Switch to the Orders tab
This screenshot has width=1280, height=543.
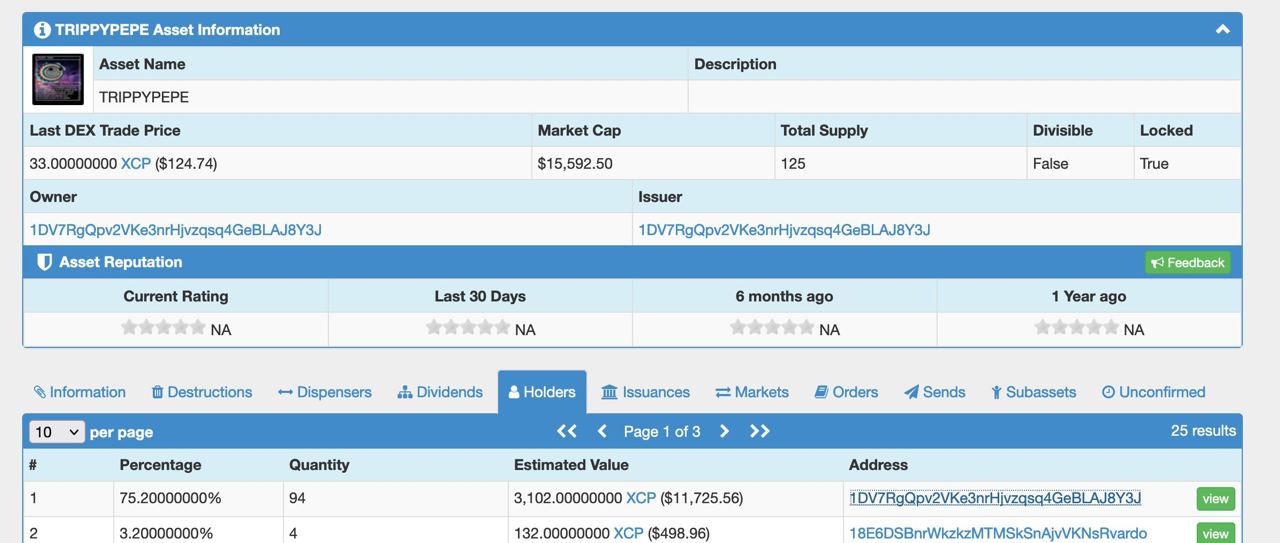(846, 392)
